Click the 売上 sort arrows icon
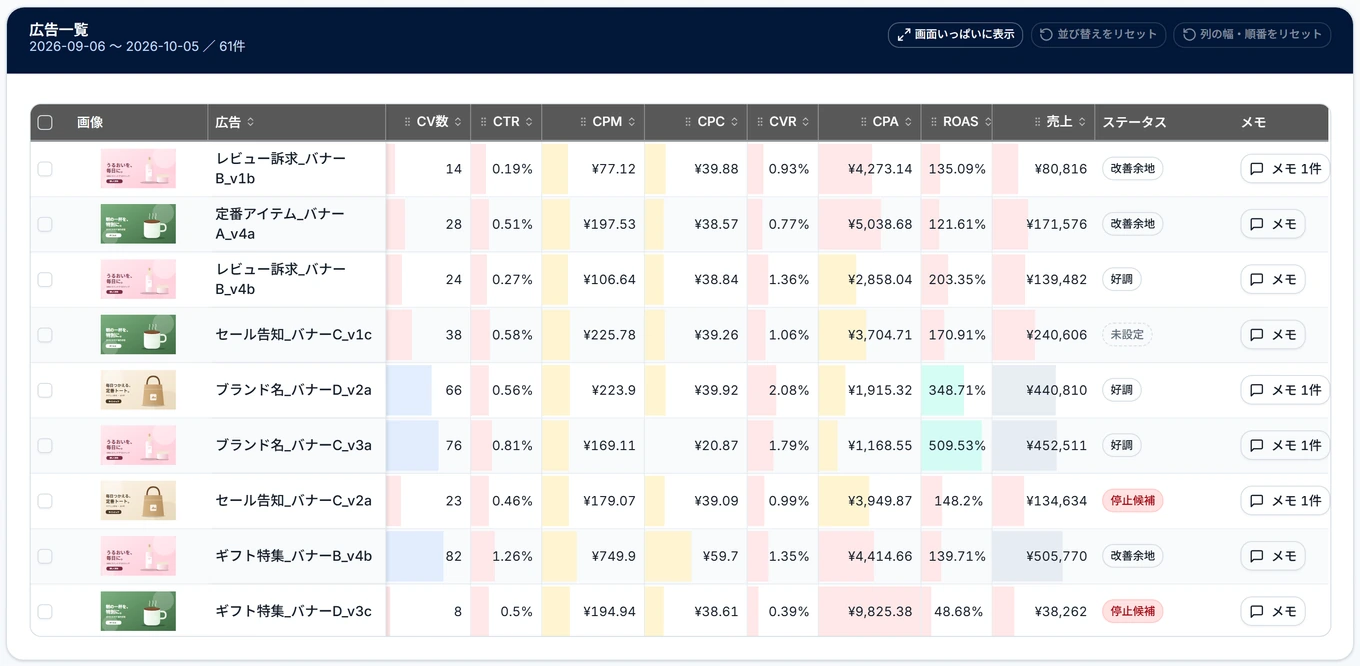1360x666 pixels. pos(1082,122)
